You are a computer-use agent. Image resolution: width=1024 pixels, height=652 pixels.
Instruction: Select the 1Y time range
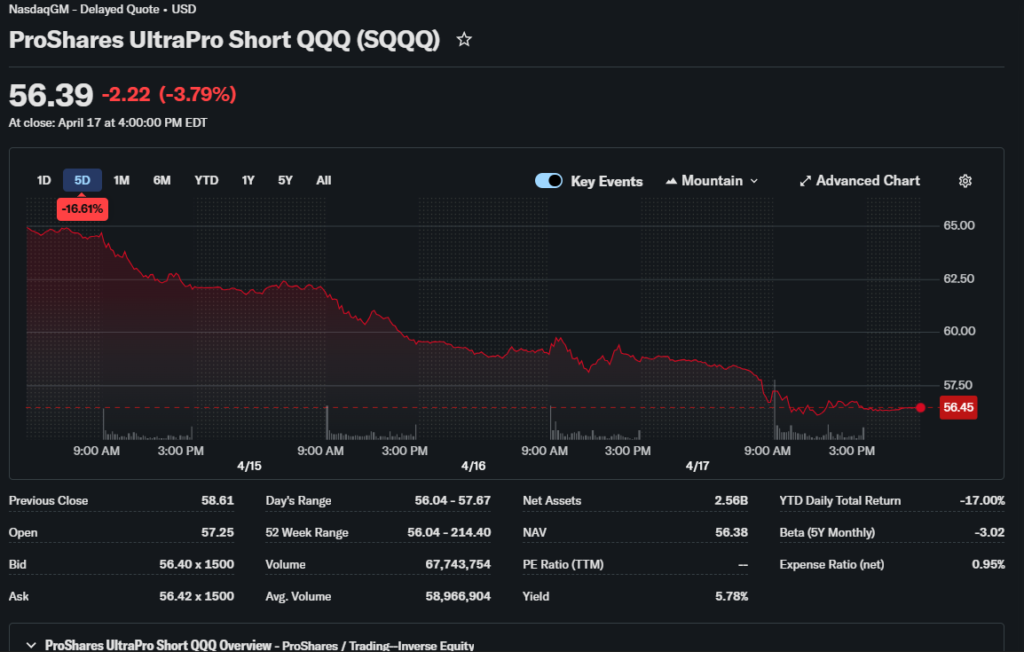(248, 181)
